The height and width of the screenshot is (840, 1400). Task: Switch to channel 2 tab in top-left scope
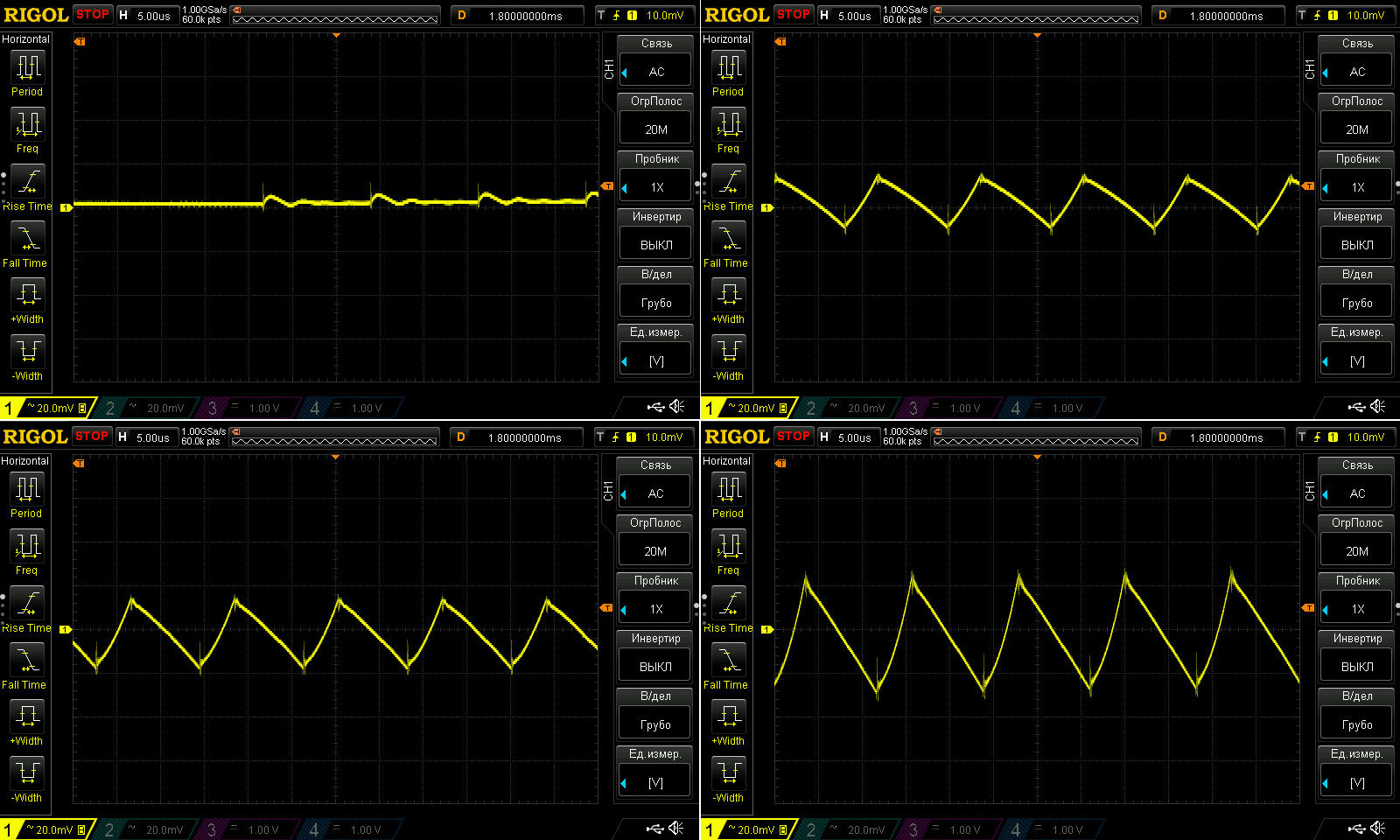(x=144, y=408)
